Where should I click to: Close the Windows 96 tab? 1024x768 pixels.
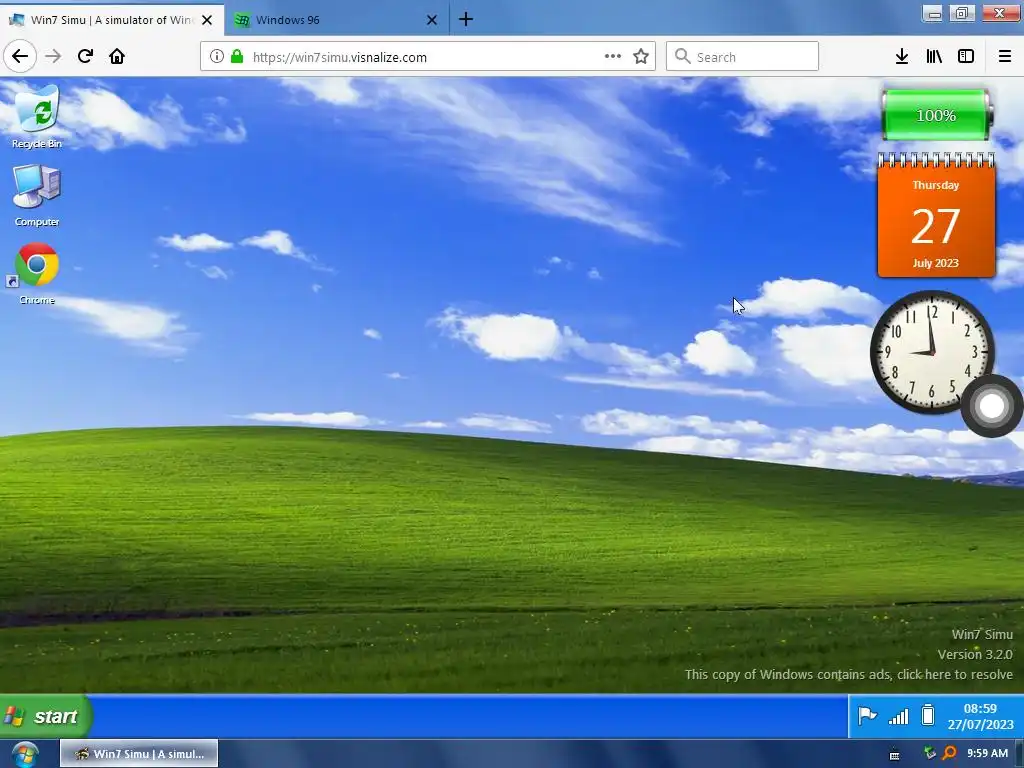(432, 20)
